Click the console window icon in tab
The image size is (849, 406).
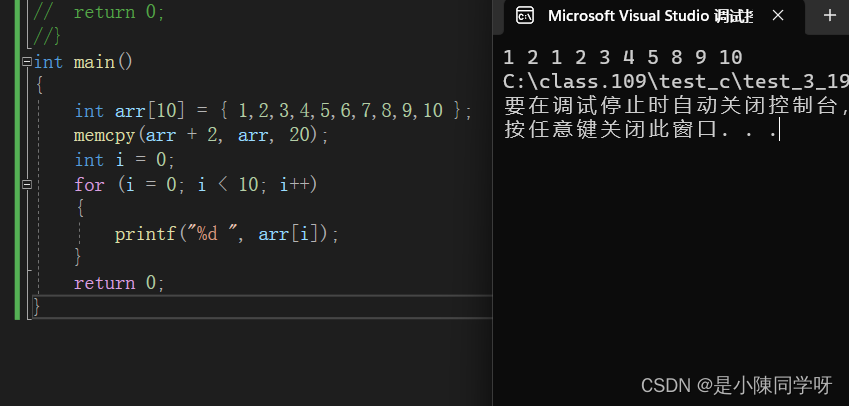[525, 16]
